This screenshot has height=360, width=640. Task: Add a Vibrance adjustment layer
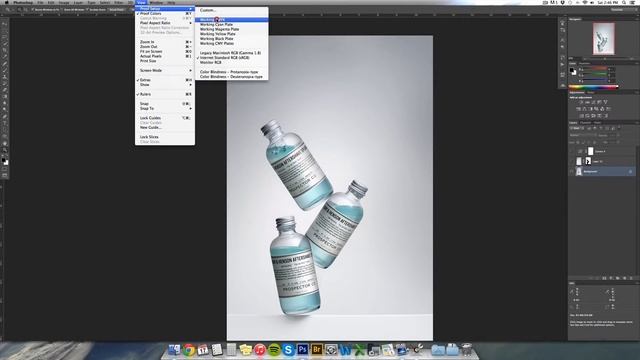point(605,102)
